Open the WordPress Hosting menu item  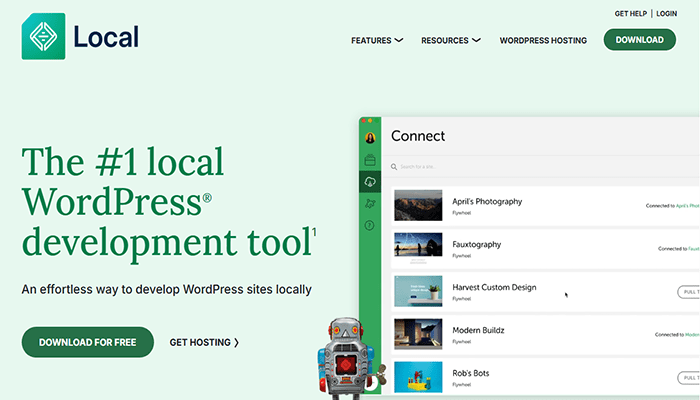[x=542, y=41]
